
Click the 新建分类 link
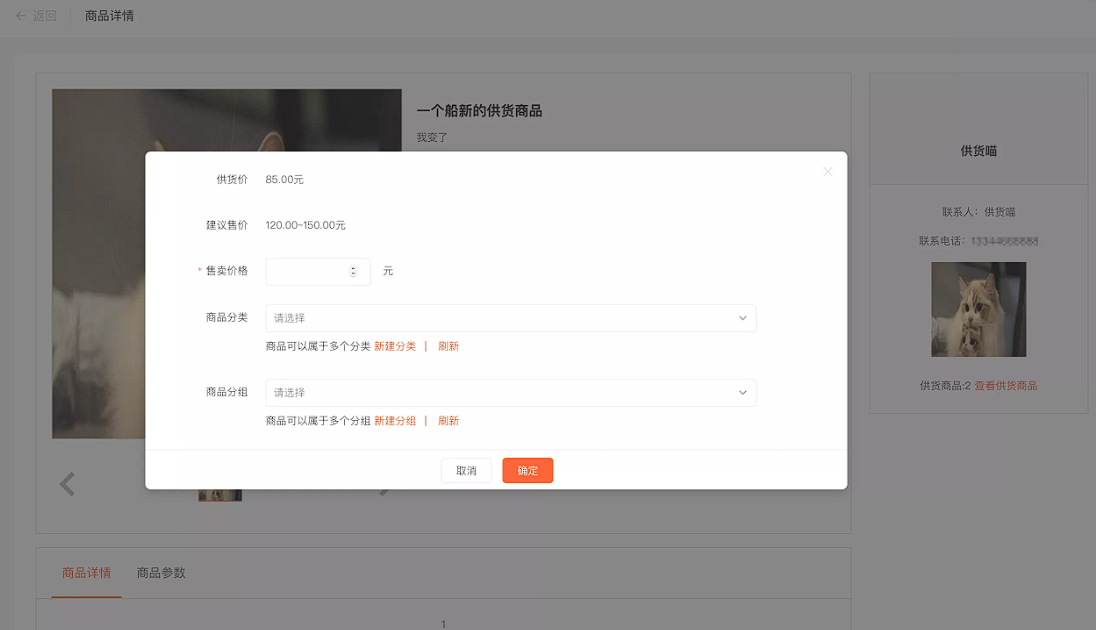tap(395, 346)
